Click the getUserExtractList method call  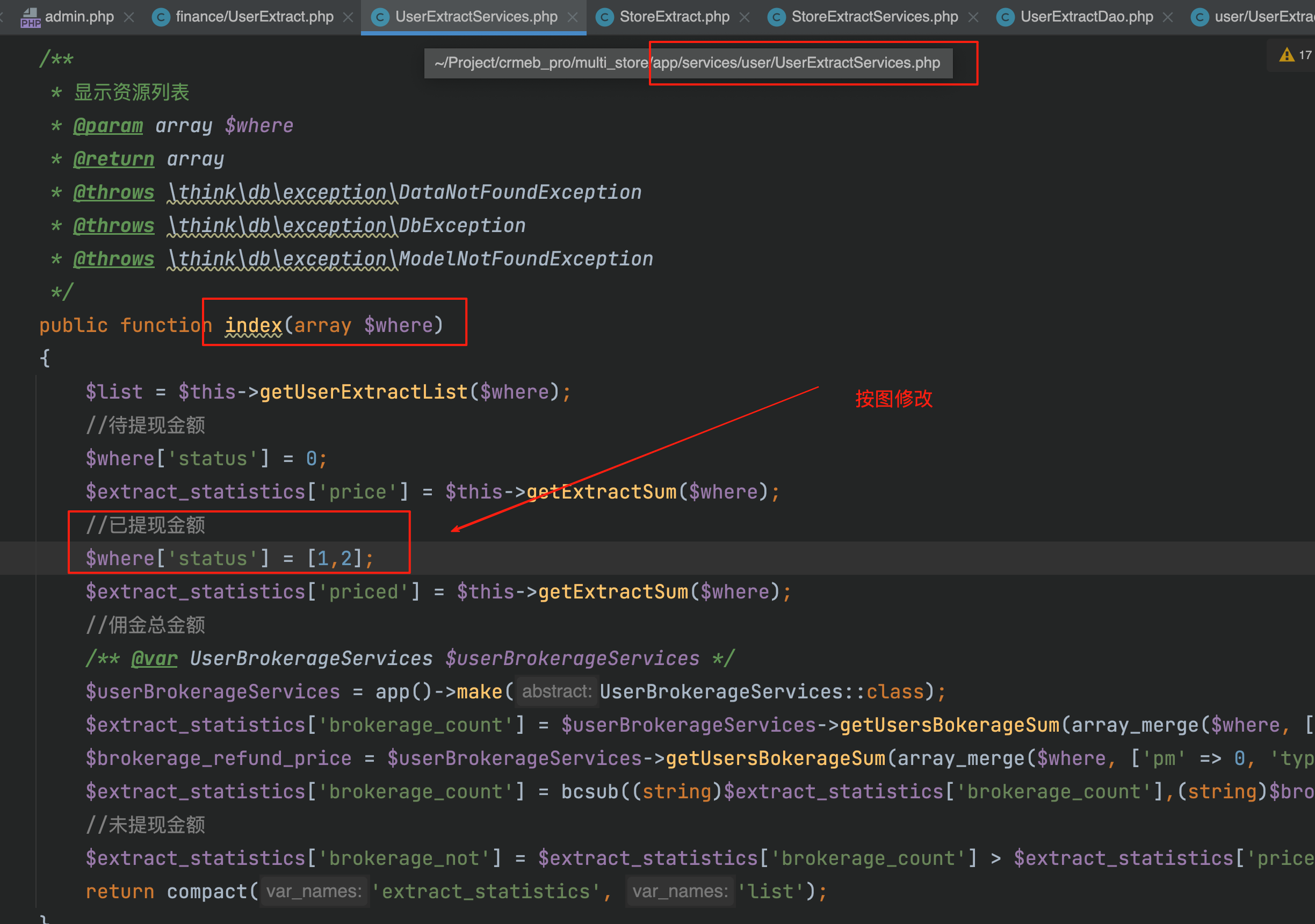click(364, 392)
